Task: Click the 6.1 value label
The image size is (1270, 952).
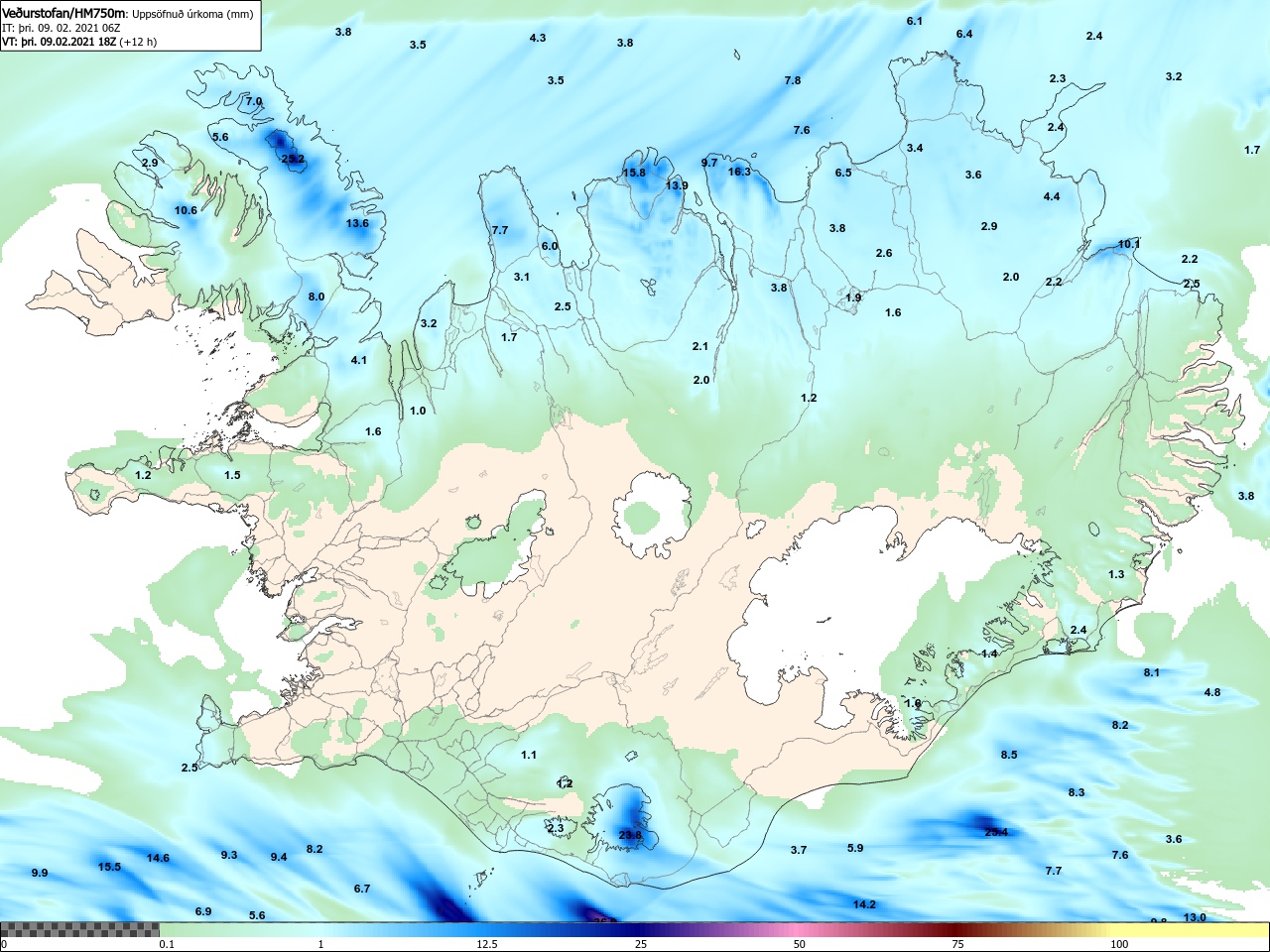Action: [x=915, y=21]
